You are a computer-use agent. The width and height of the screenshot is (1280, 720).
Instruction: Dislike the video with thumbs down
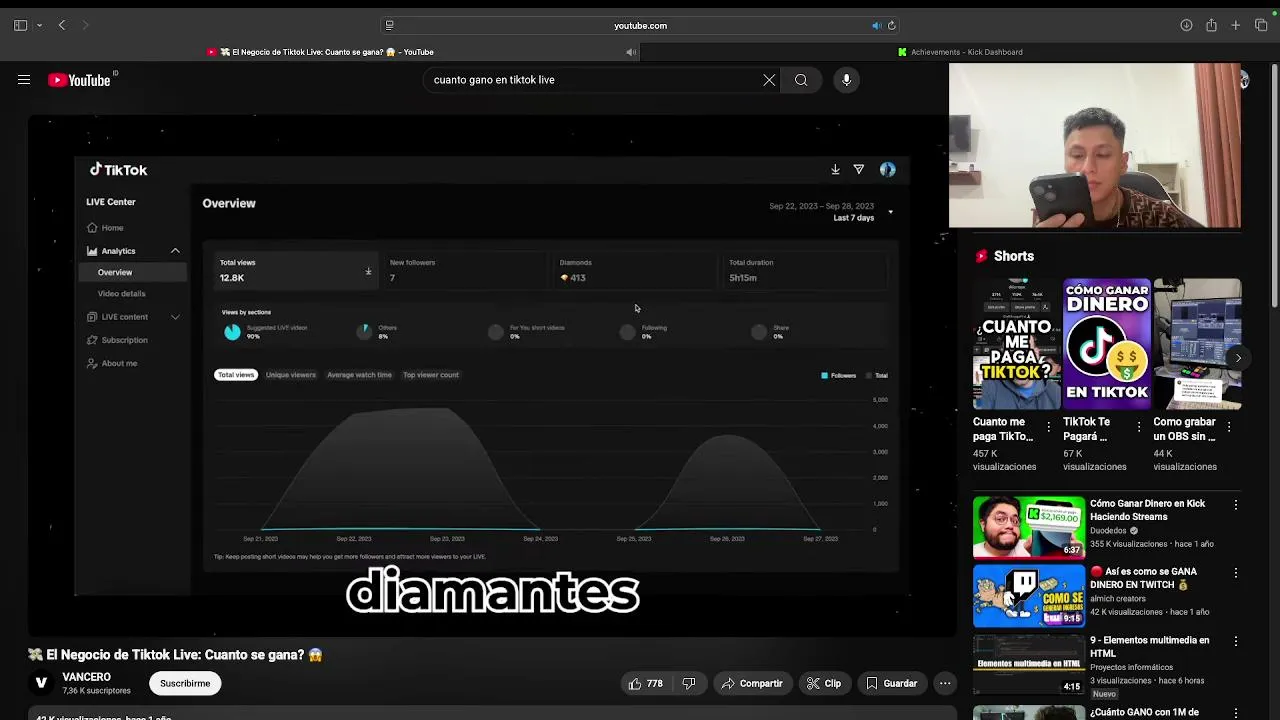coord(689,684)
